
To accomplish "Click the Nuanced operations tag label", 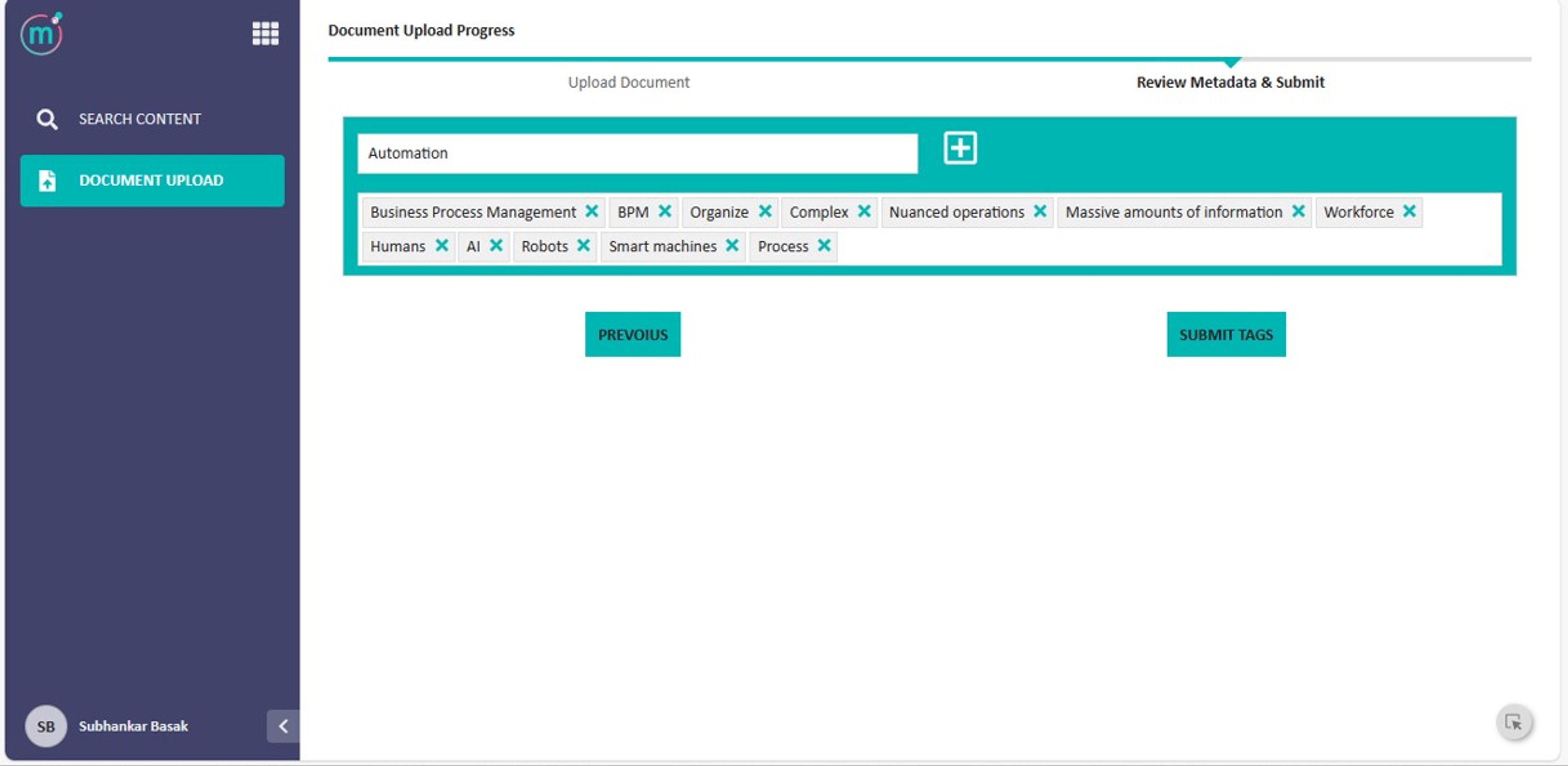I will click(x=956, y=212).
